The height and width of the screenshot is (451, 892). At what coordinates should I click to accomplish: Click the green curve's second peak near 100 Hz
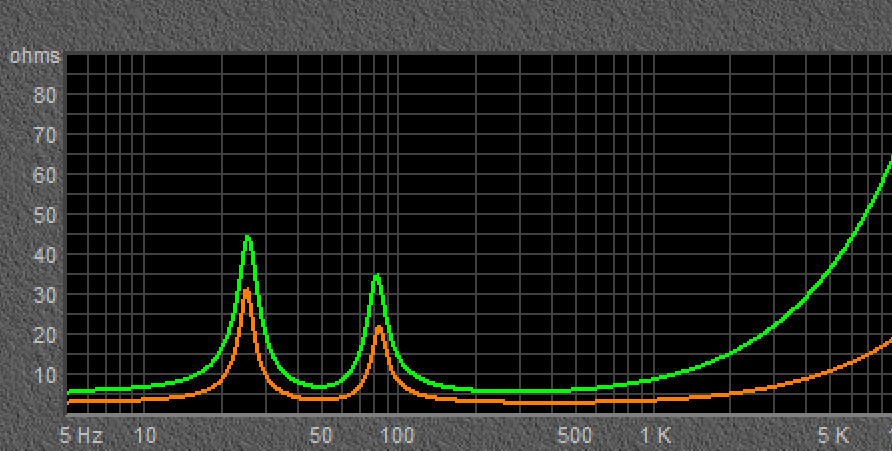376,276
